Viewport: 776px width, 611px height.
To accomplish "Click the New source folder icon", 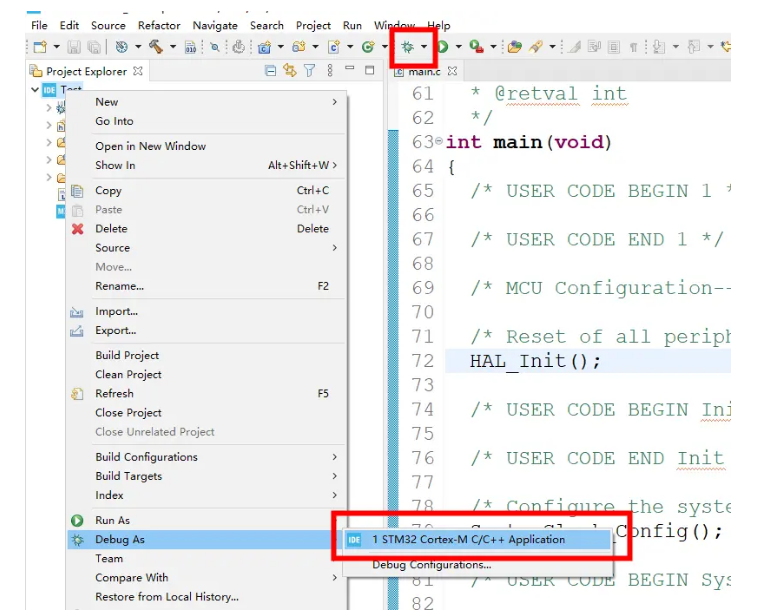I will tap(299, 47).
